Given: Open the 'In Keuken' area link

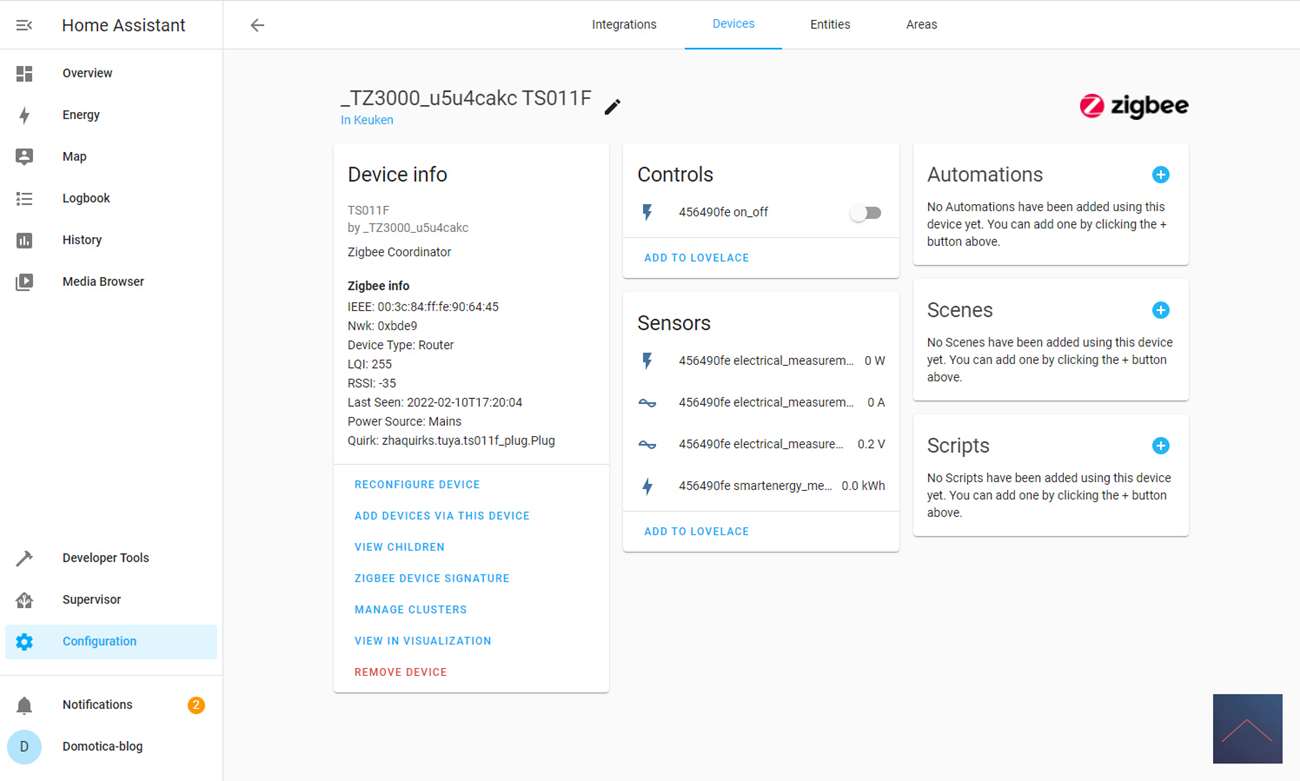Looking at the screenshot, I should click(367, 120).
